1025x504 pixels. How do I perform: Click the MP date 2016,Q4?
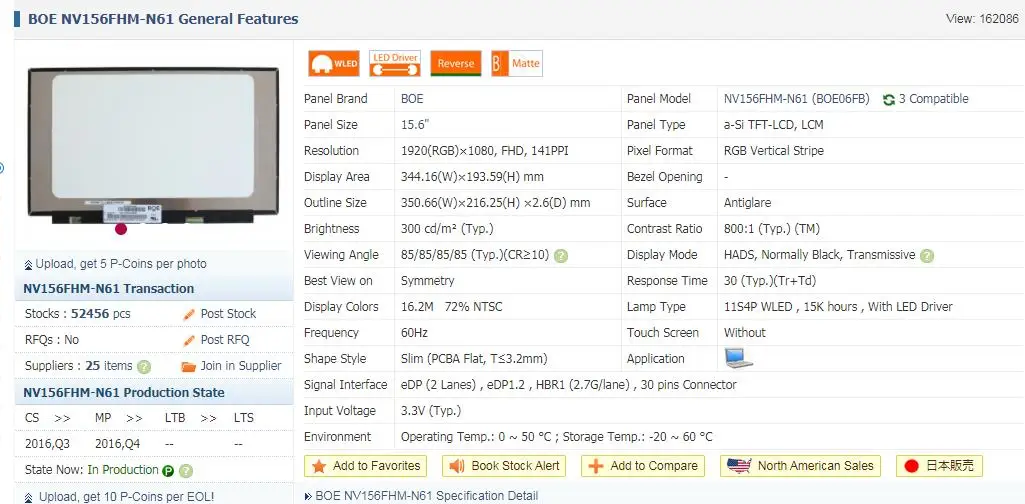click(117, 444)
